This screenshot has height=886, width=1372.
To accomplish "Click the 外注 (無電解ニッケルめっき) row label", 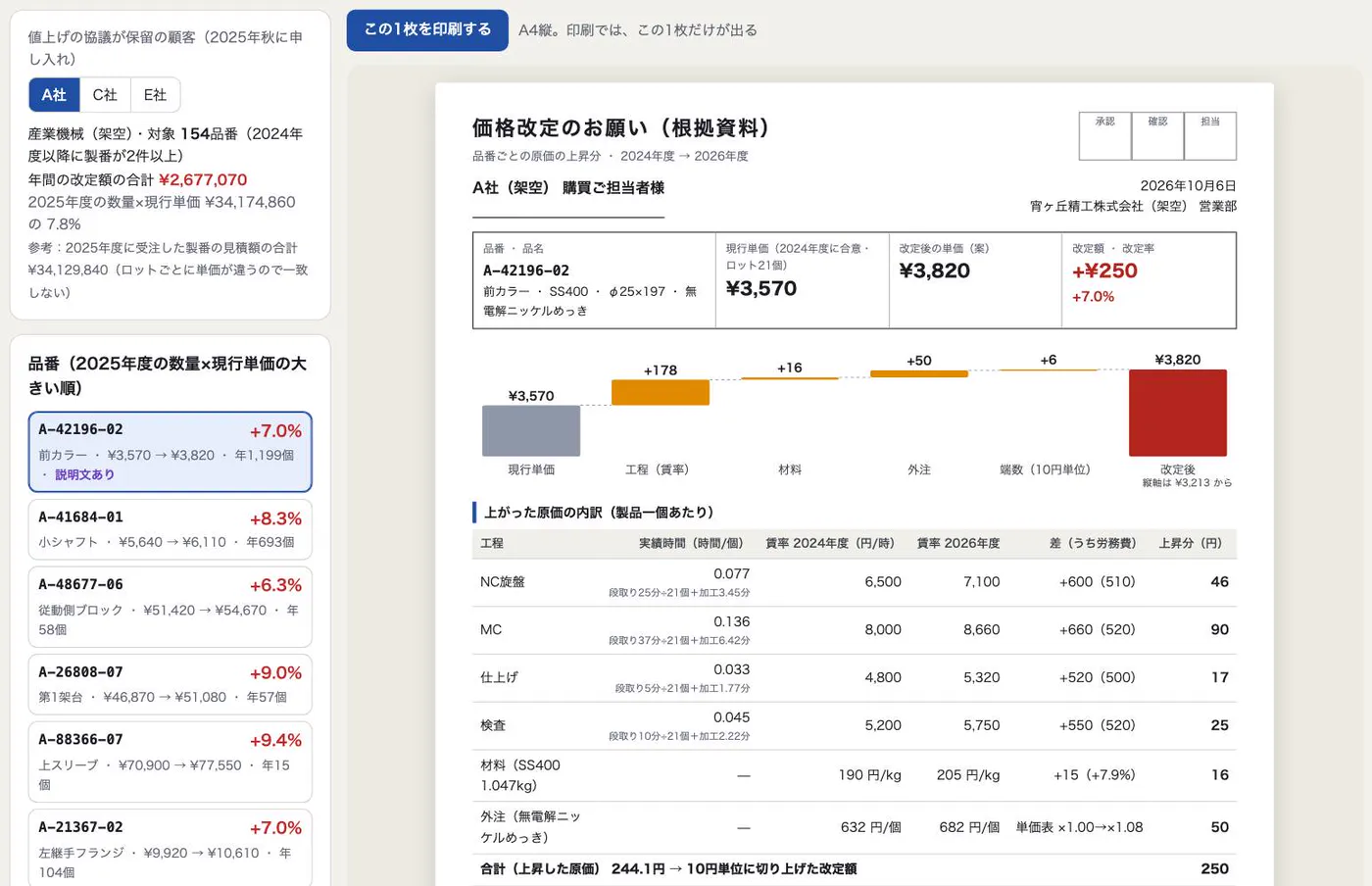I will tap(530, 827).
